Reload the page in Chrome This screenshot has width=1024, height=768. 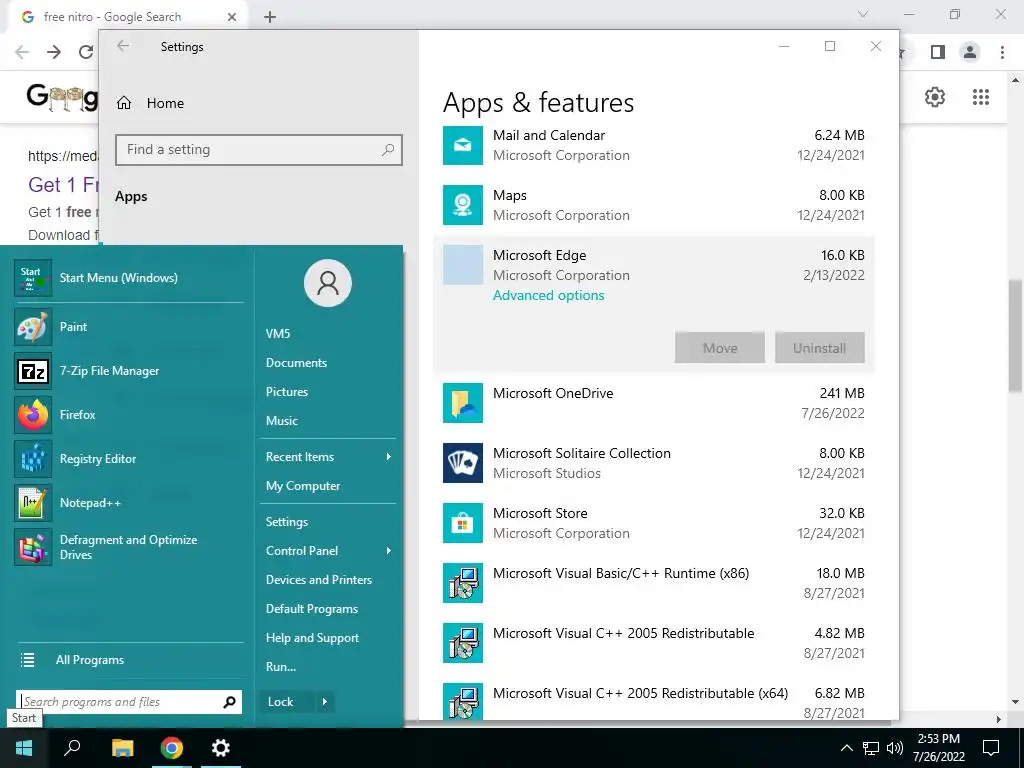point(86,52)
